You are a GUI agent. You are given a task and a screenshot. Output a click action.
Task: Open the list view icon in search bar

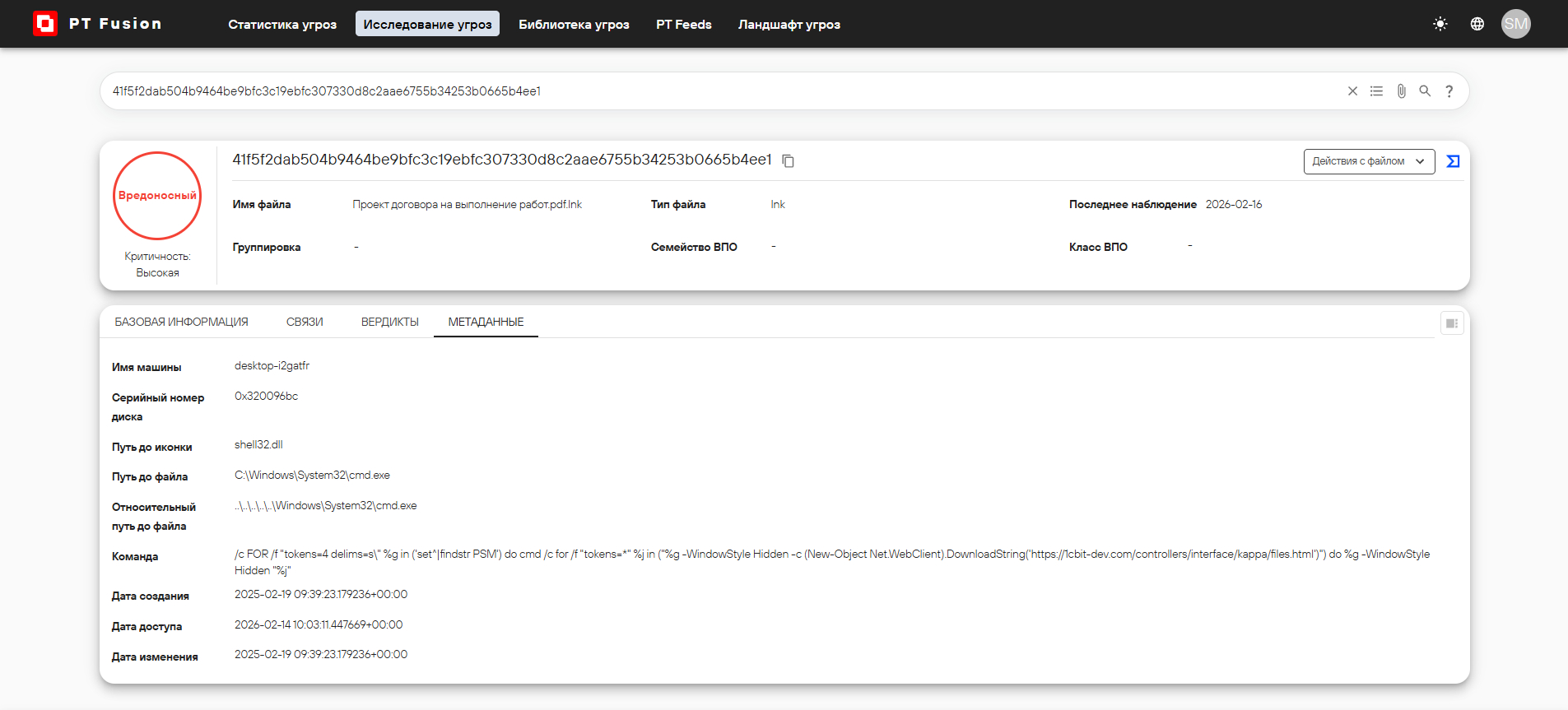pos(1376,91)
